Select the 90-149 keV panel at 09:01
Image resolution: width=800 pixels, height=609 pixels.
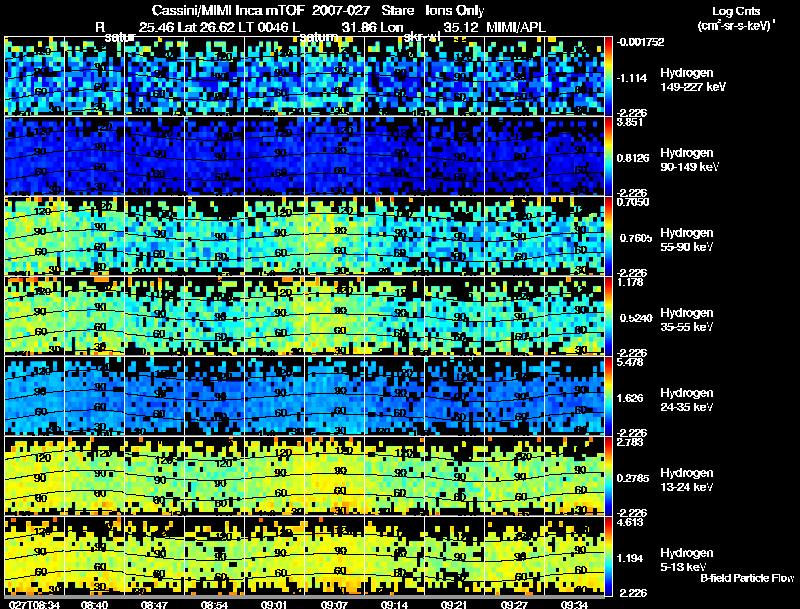(274, 156)
